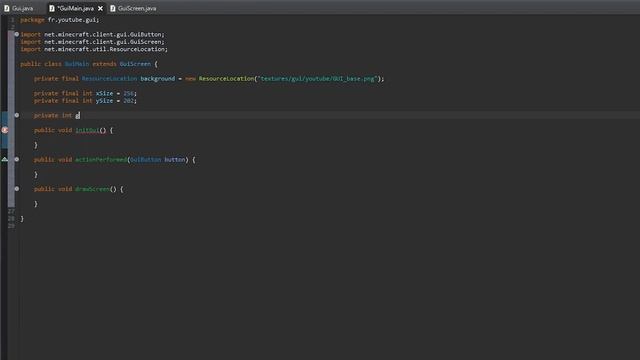Click the 'ySize' field name
Screen dimensions: 640x360
(x=104, y=100)
